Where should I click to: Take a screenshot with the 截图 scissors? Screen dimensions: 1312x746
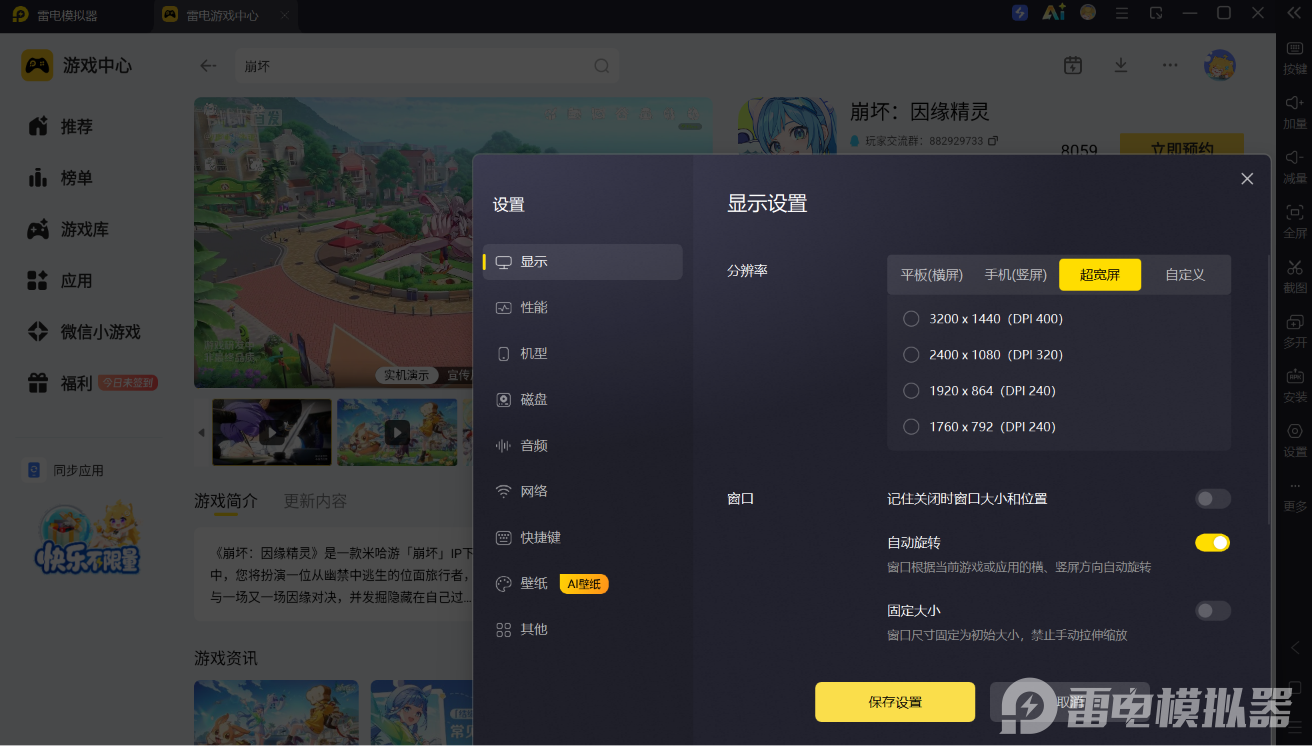[x=1295, y=267]
